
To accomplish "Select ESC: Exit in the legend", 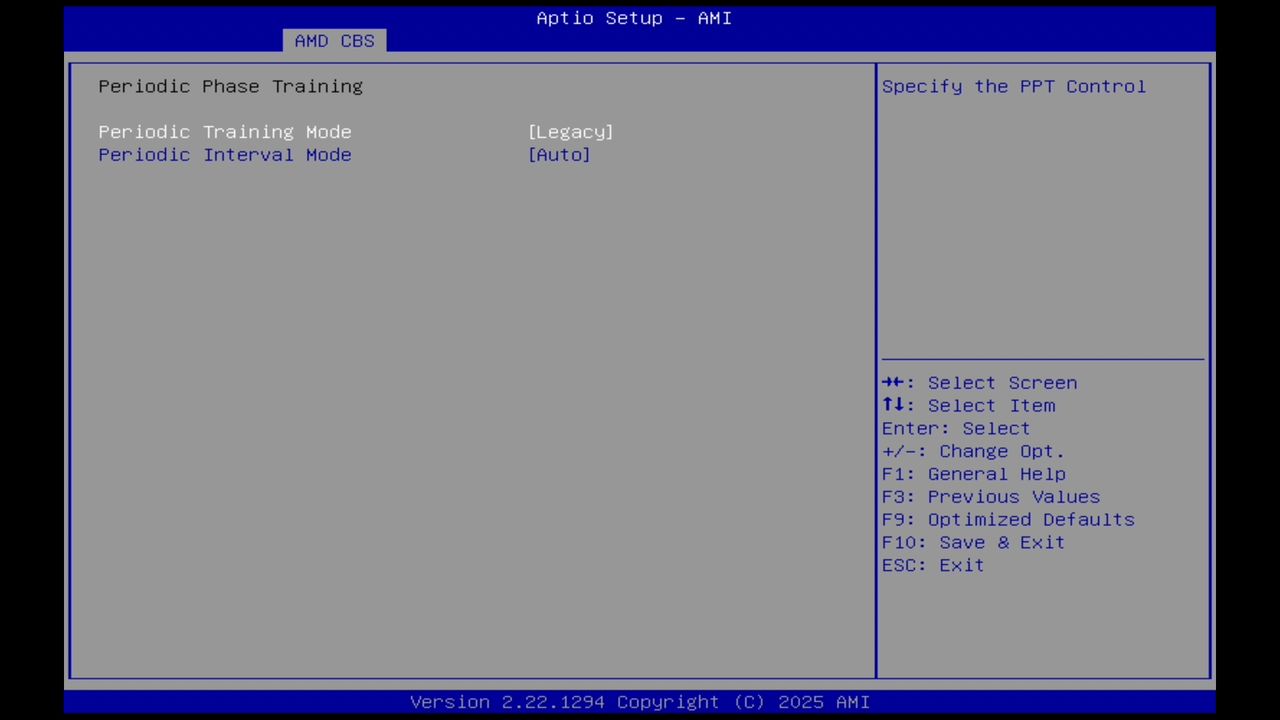I will (x=931, y=565).
